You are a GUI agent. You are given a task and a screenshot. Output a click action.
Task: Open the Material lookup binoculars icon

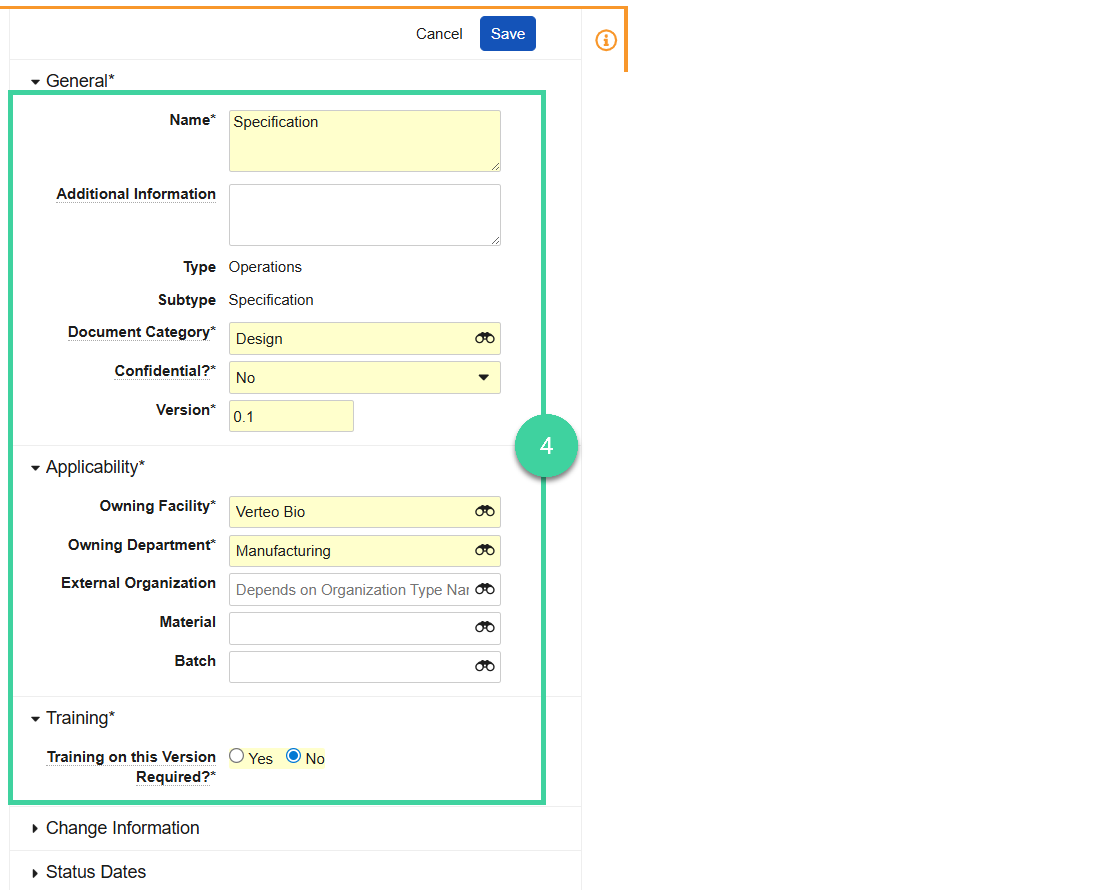pyautogui.click(x=485, y=627)
